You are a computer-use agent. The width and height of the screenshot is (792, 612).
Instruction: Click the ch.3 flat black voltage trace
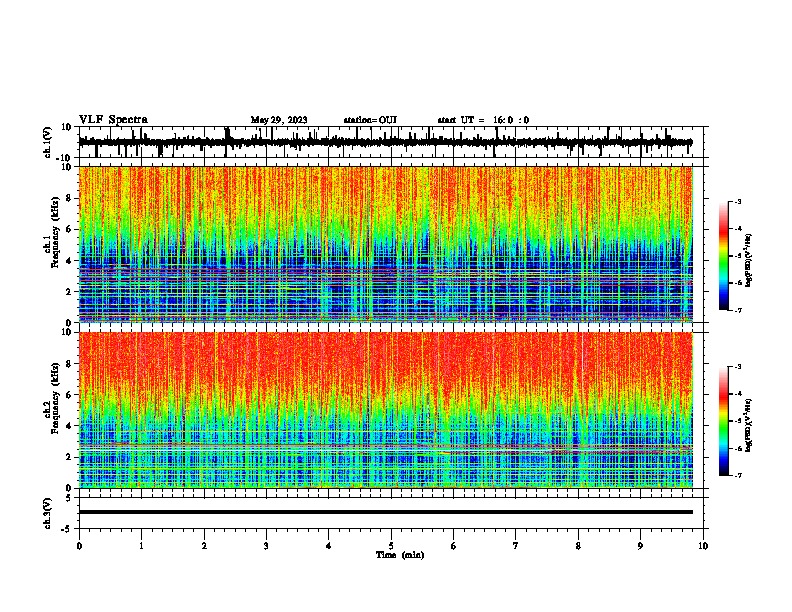(x=385, y=512)
